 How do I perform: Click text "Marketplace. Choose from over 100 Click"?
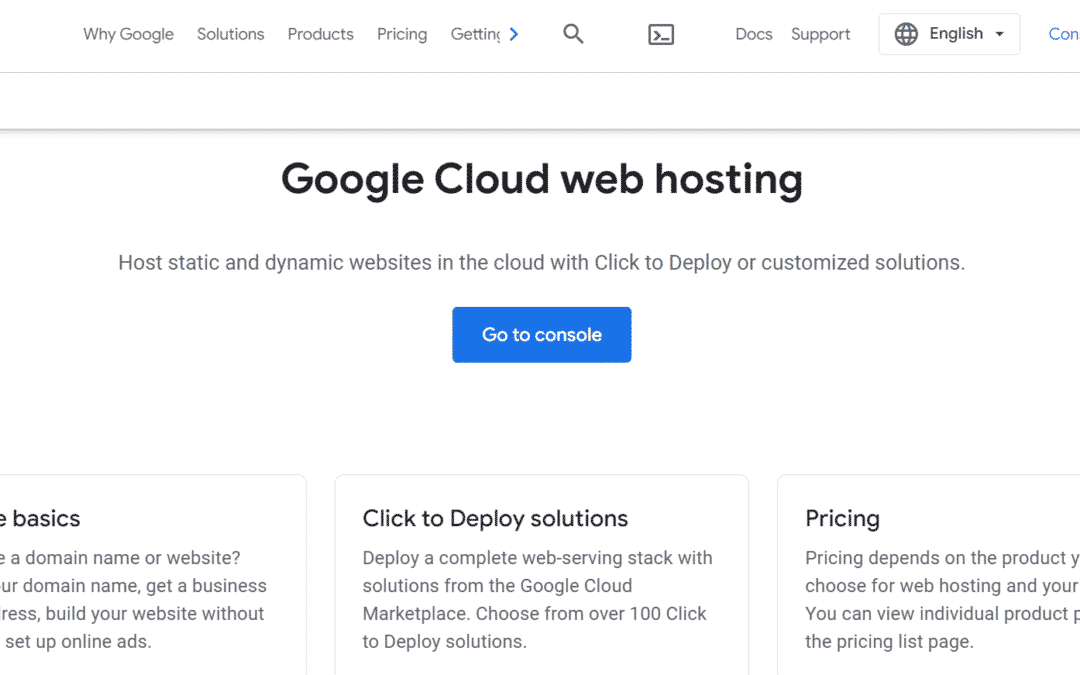(534, 614)
